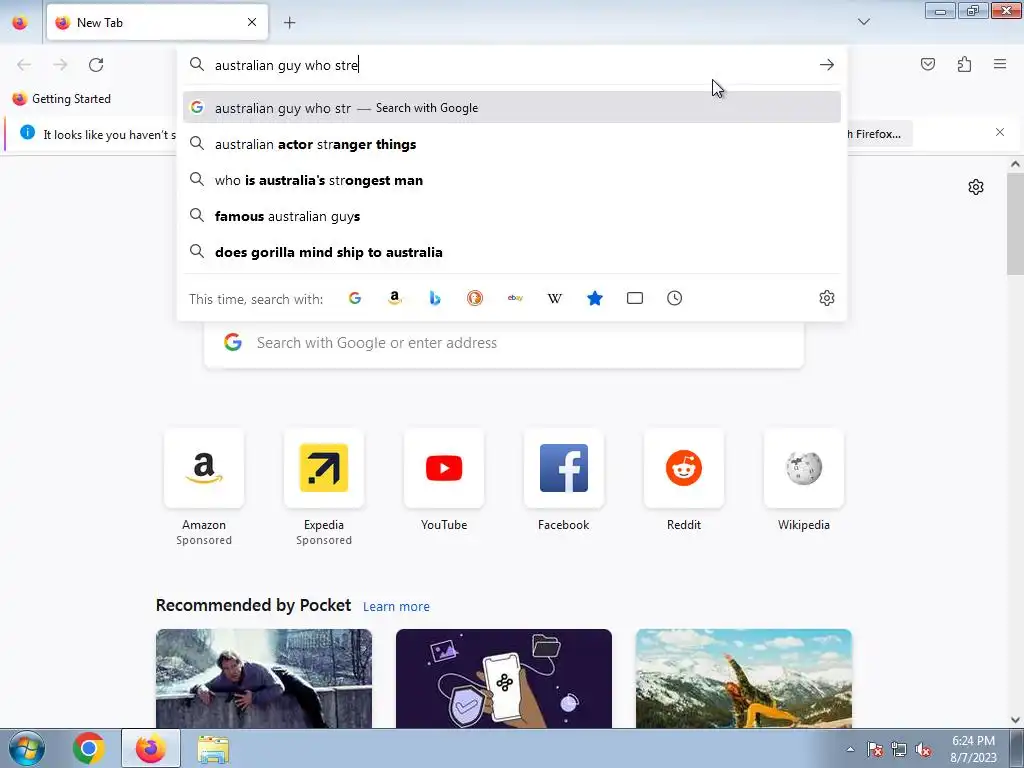
Task: Click the Firefox taskbar icon
Action: 151,748
